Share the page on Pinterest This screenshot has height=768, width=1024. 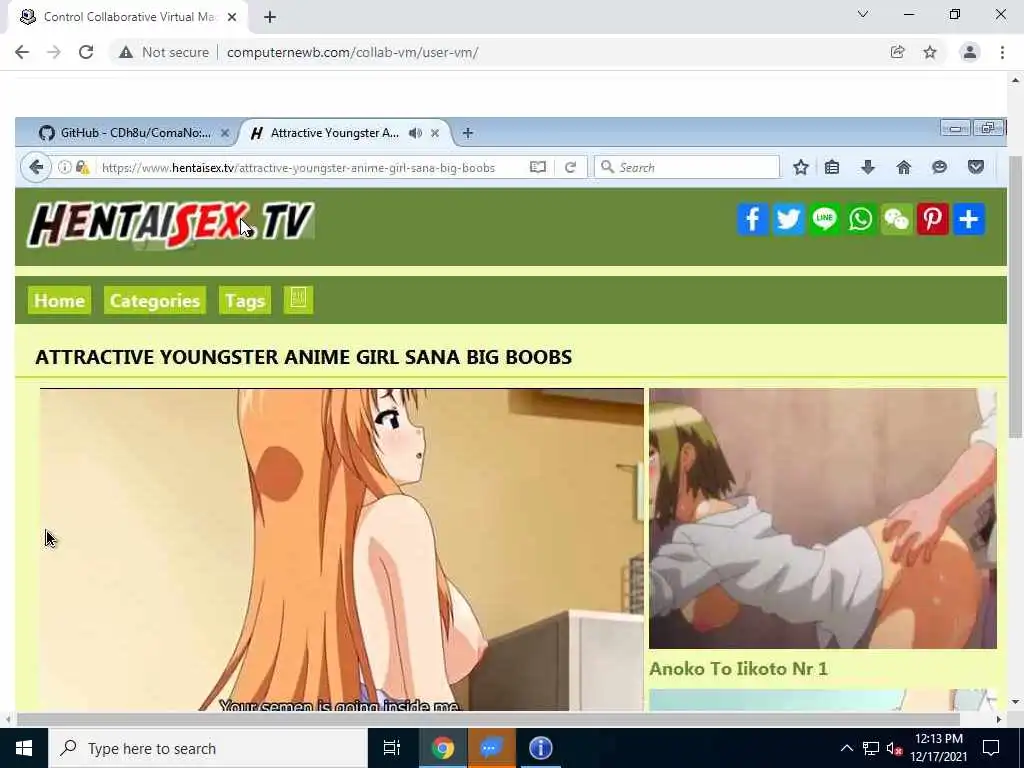933,219
